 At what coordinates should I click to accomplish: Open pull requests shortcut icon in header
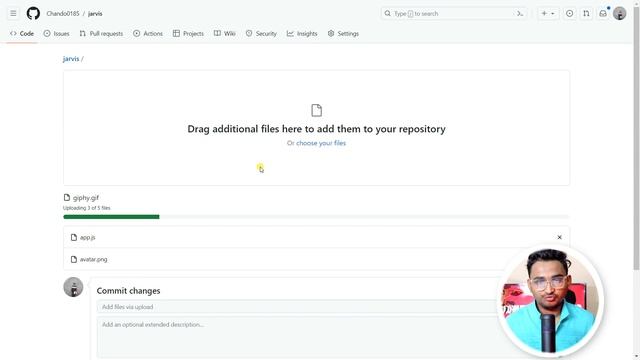[586, 13]
